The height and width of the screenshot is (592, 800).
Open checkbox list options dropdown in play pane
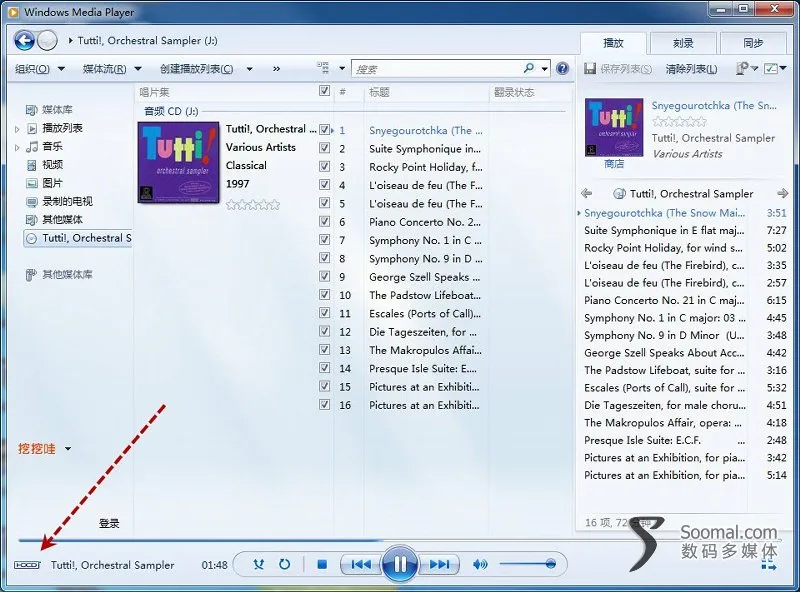pos(775,68)
